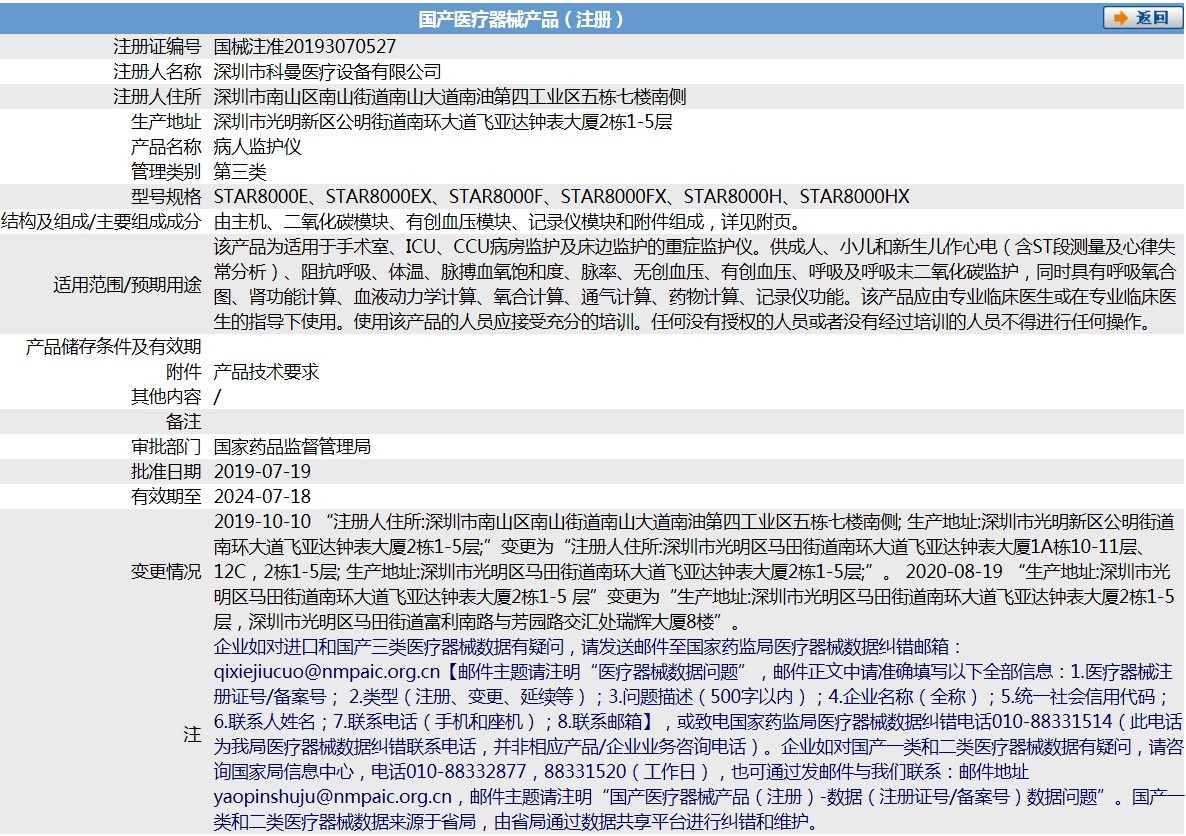Click the label 结构及组成/主要组成成分
This screenshot has height=836, width=1186.
coord(101,221)
